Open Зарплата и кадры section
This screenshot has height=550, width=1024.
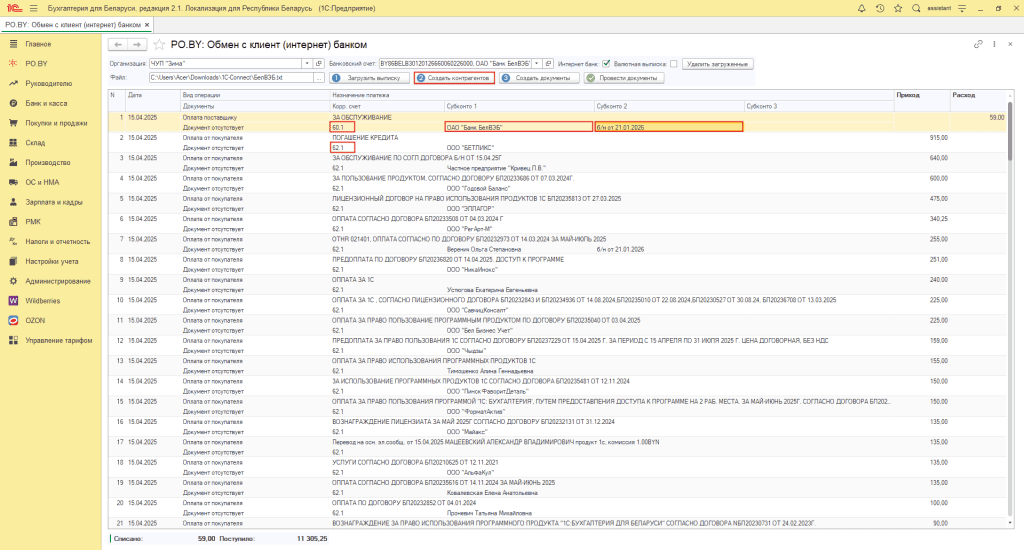click(54, 202)
